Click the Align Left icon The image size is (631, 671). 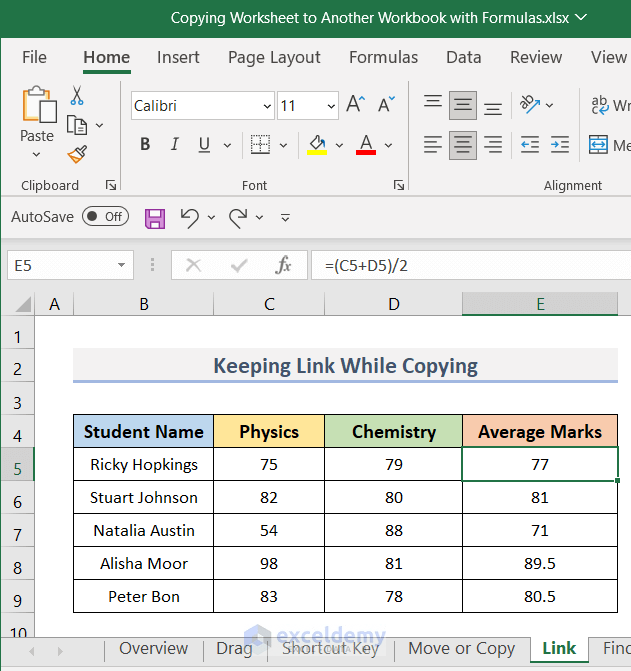click(433, 145)
